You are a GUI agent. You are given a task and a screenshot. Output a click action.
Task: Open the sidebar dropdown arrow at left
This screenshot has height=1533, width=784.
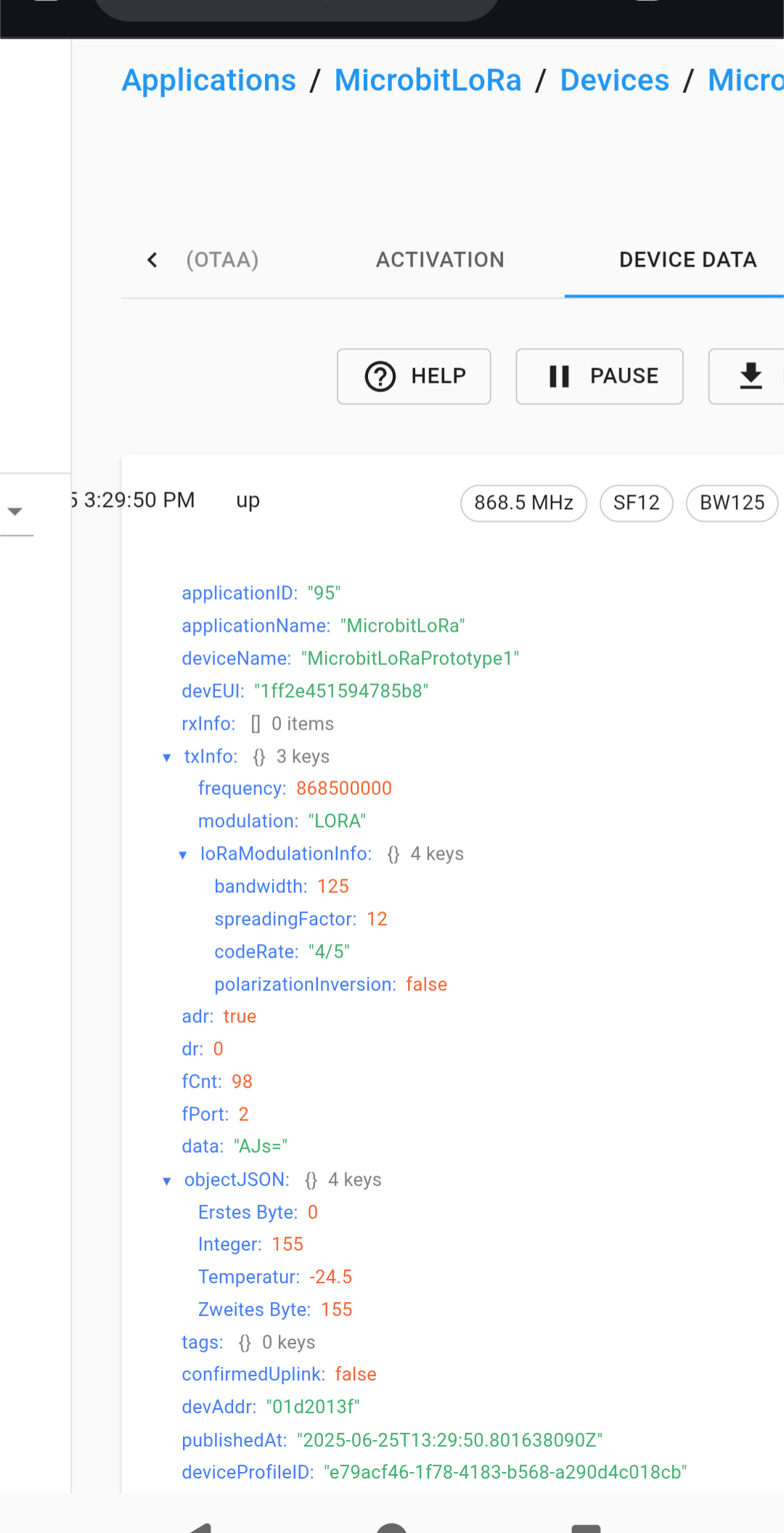tap(15, 511)
